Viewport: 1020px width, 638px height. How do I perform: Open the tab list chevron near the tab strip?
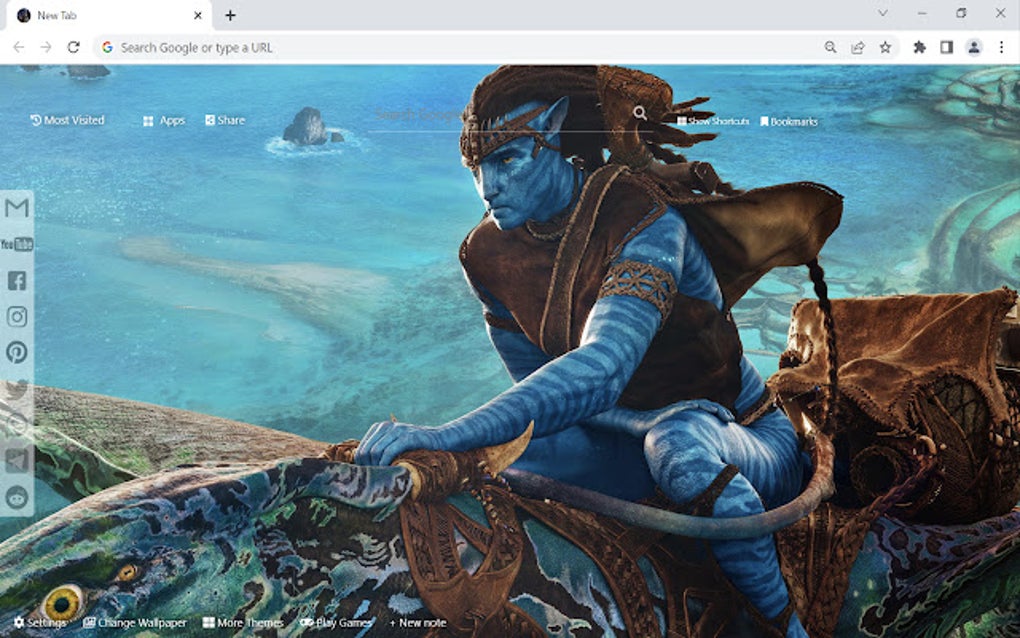[883, 15]
